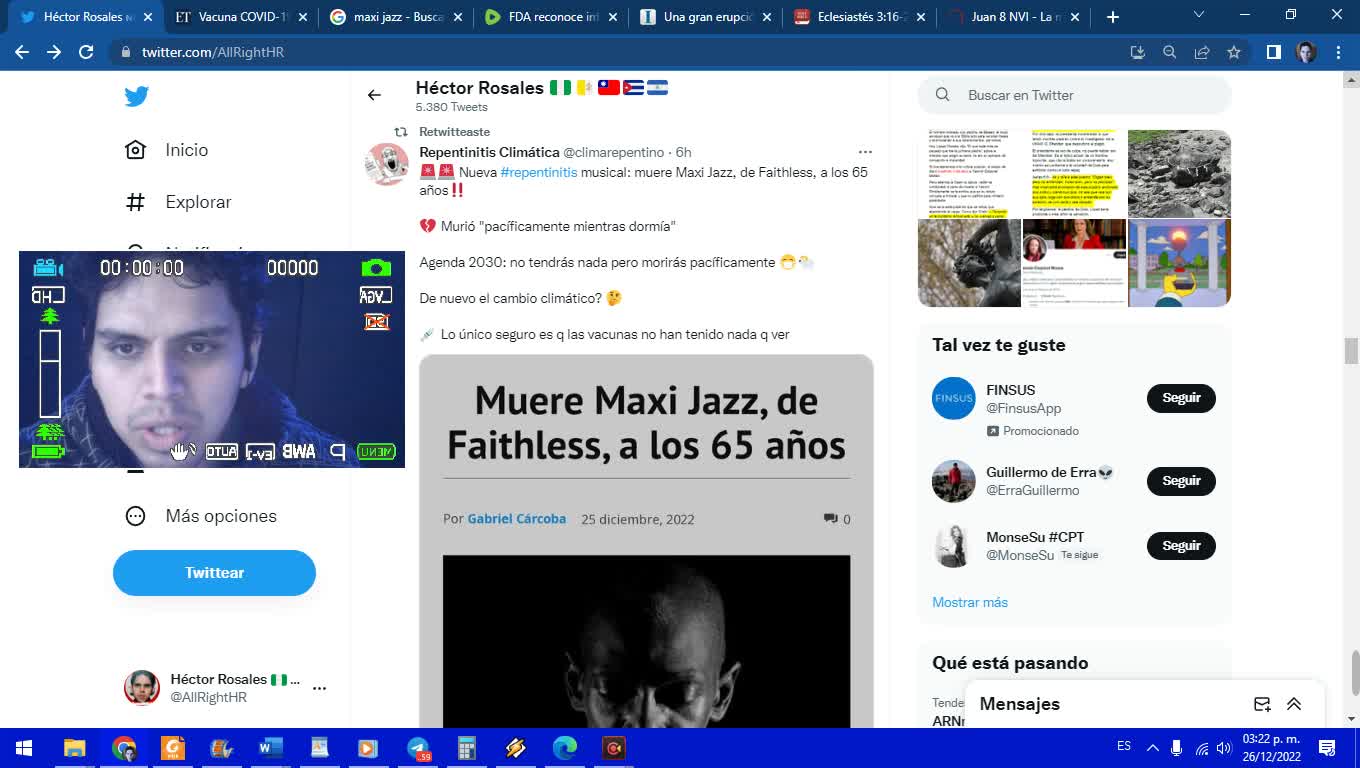The width and height of the screenshot is (1360, 768).
Task: Click the address bar URL
Action: coord(213,52)
